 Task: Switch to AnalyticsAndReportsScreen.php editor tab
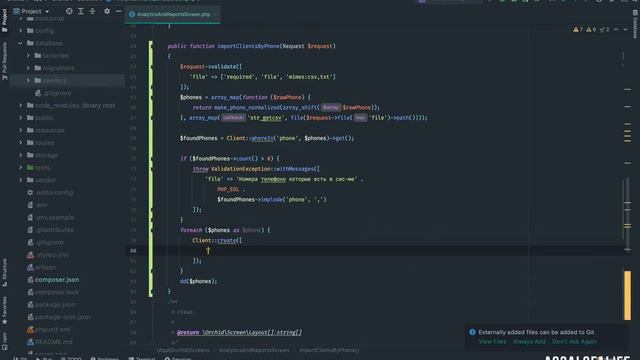pos(173,14)
